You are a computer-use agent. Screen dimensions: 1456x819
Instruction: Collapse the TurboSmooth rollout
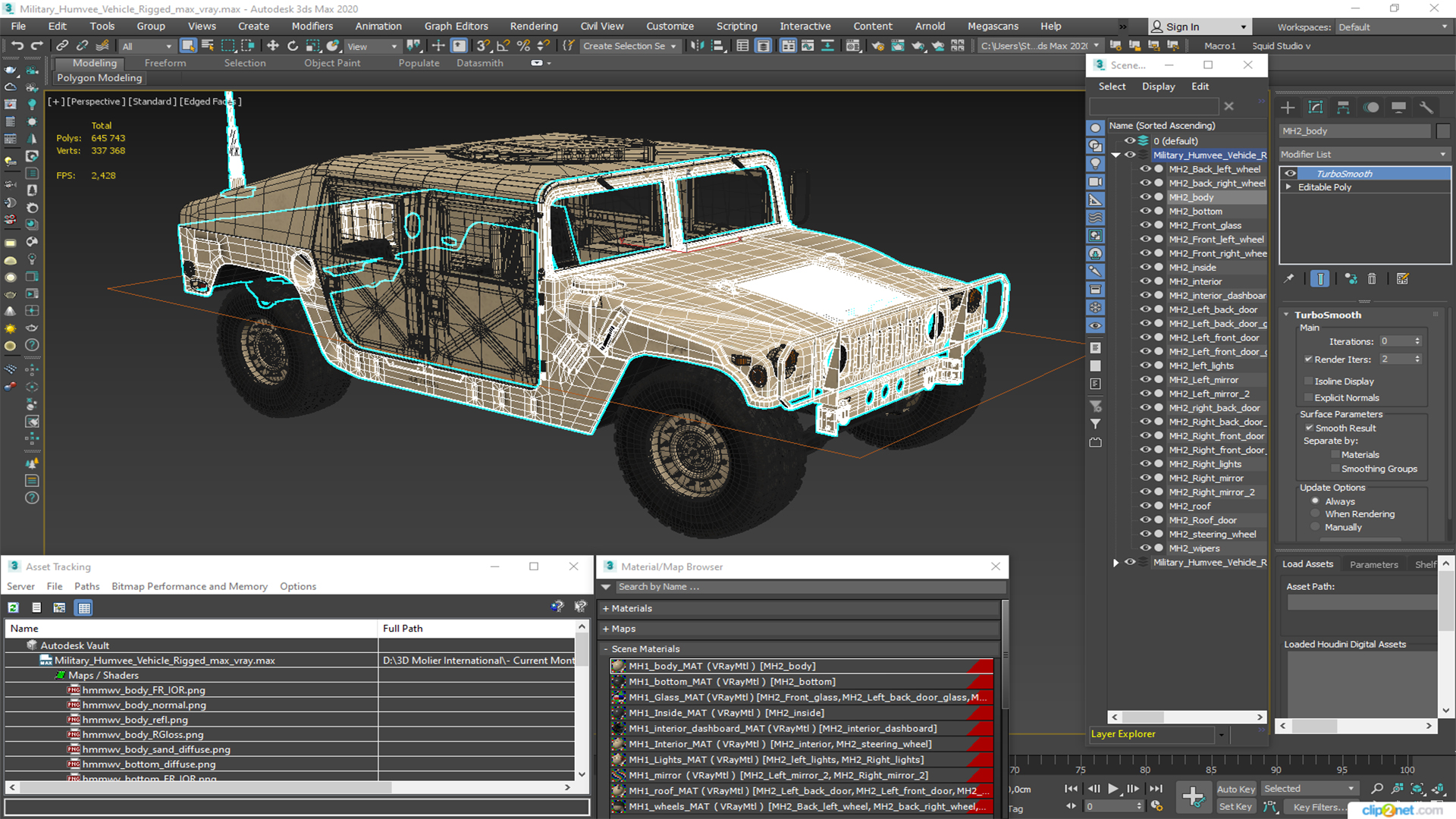(1287, 315)
